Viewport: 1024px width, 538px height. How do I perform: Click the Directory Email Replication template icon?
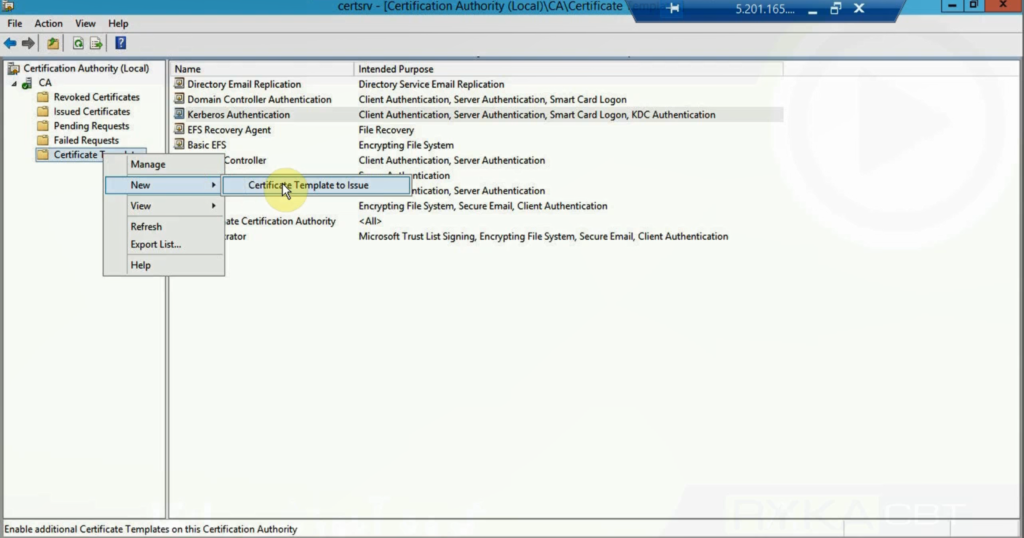click(179, 84)
